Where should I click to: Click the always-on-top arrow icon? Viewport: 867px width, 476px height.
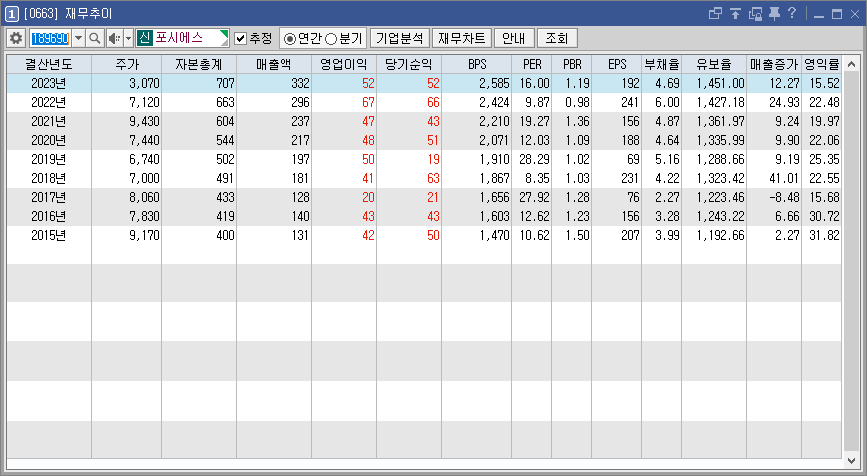[x=735, y=13]
